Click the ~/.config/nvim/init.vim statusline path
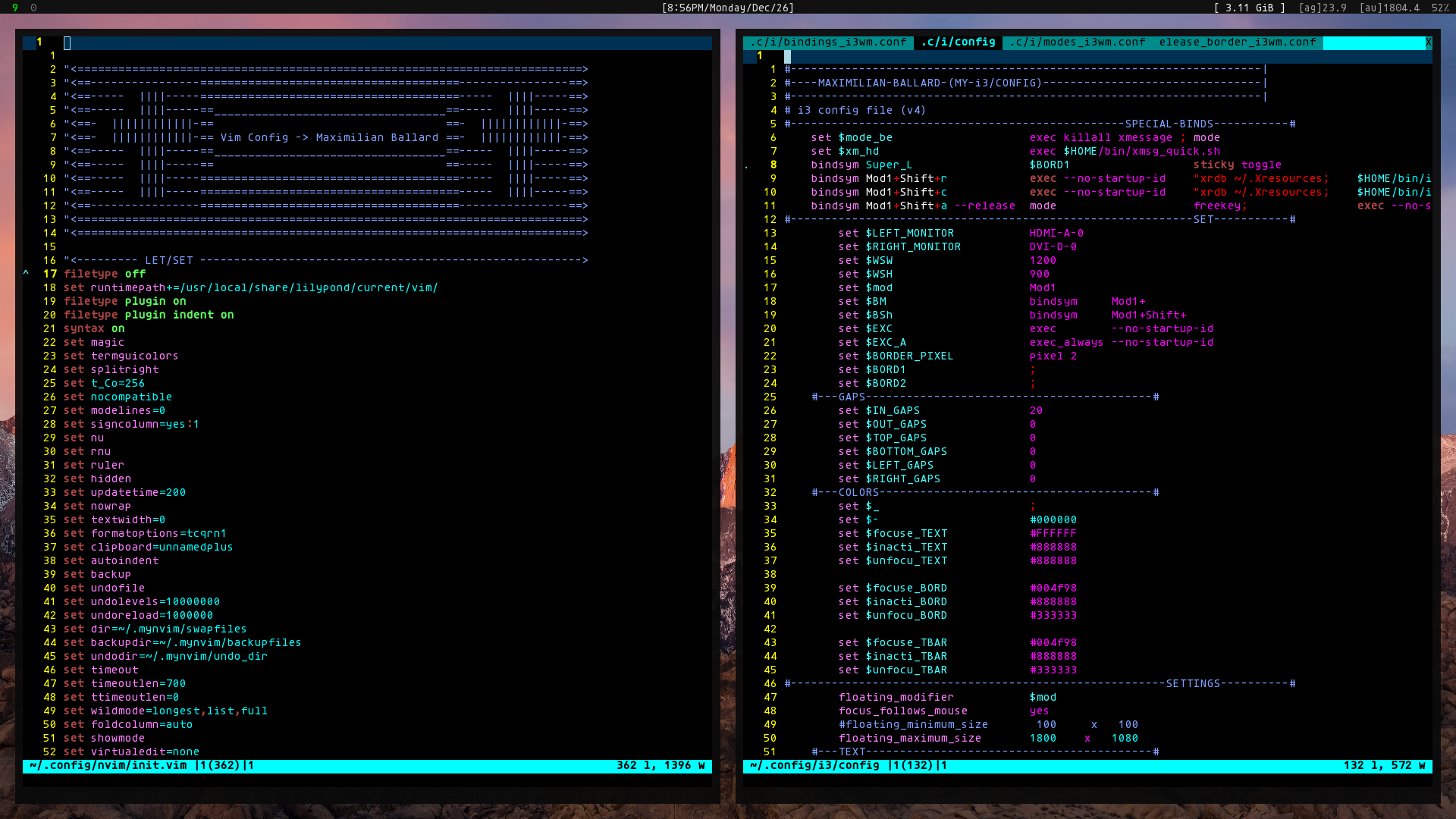Screen dimensions: 1456x819 click(x=108, y=766)
